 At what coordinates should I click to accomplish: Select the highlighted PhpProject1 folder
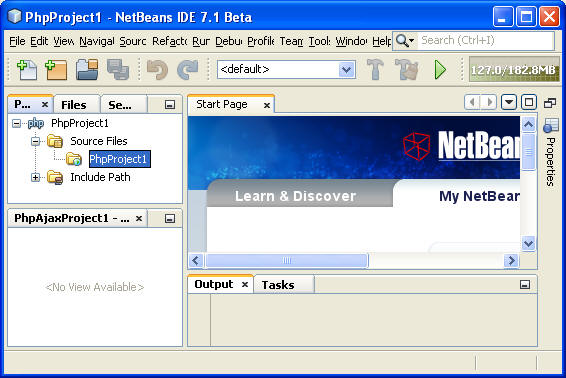click(x=120, y=159)
